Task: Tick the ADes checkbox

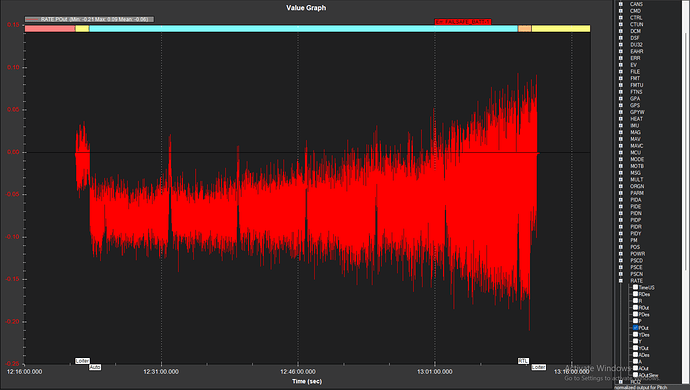Action: click(635, 355)
